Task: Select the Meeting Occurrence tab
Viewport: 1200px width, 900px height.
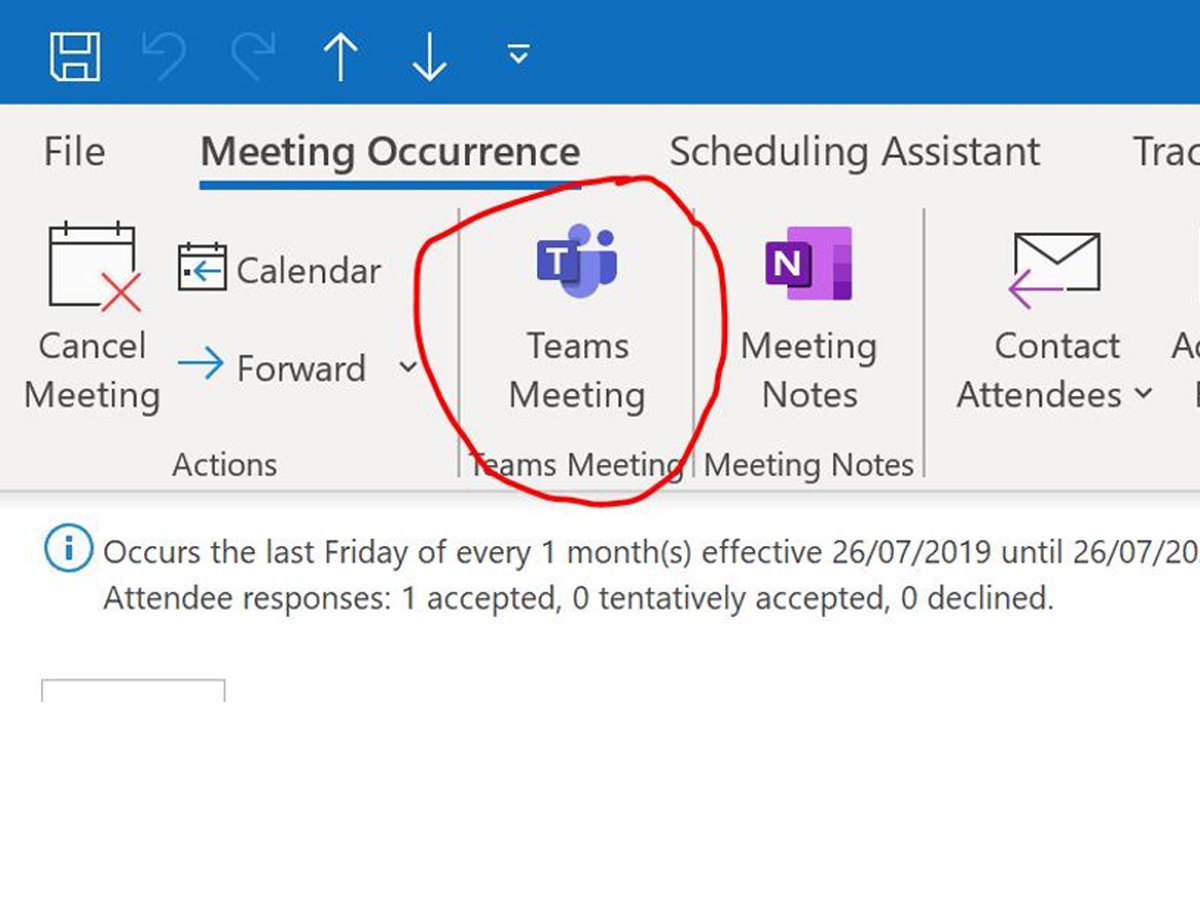Action: [x=390, y=151]
